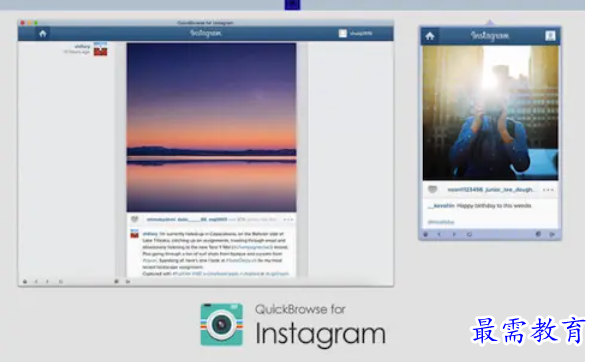
Task: Click back arrow in large window bottom bar
Action: (x=36, y=281)
